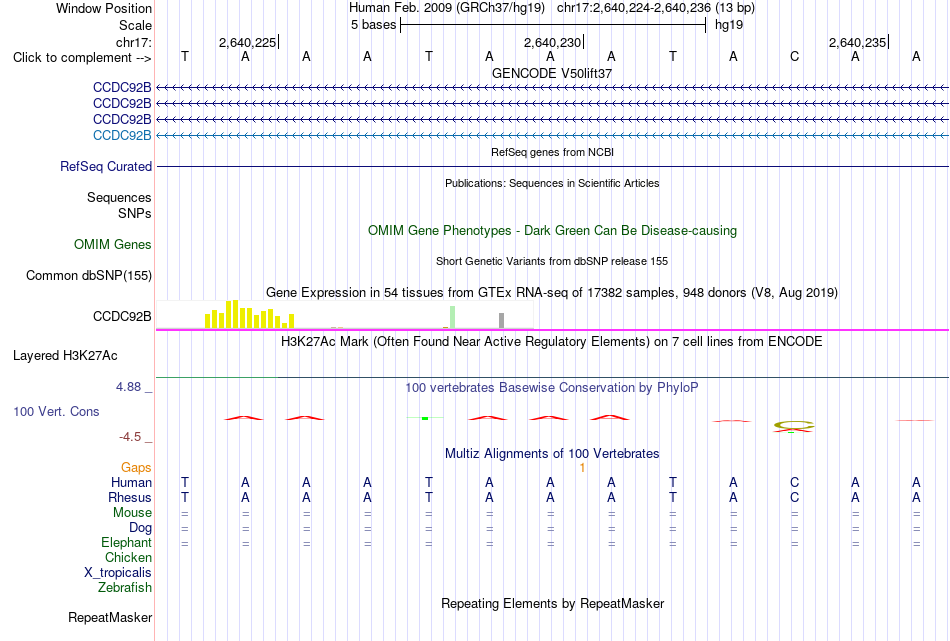The height and width of the screenshot is (641, 950).
Task: Select the 'Zebrafish' alignment row label
Action: click(x=125, y=587)
